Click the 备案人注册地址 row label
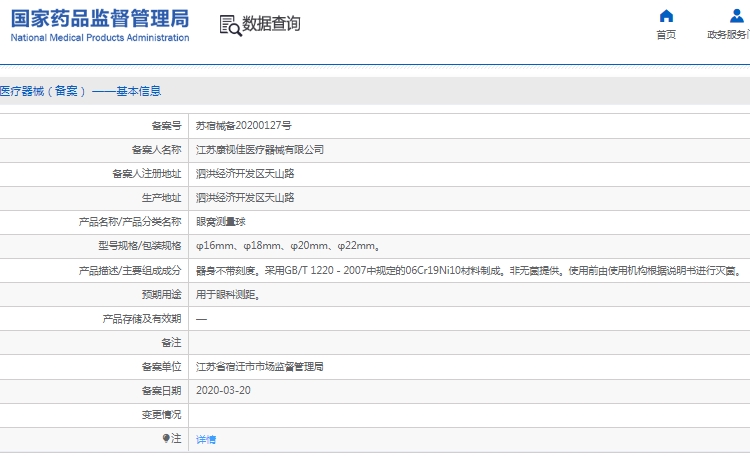The width and height of the screenshot is (750, 459). click(147, 174)
